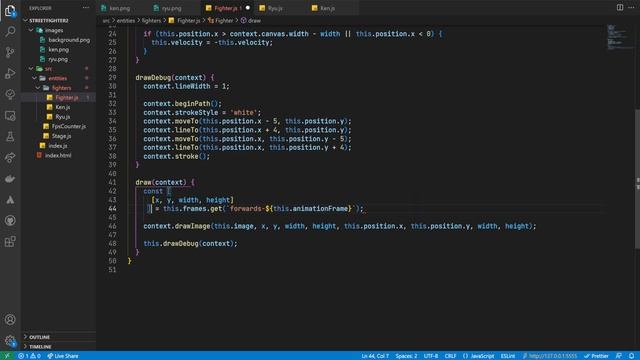Open the Live Share activity bar icon
640x360 pixels.
[10, 158]
